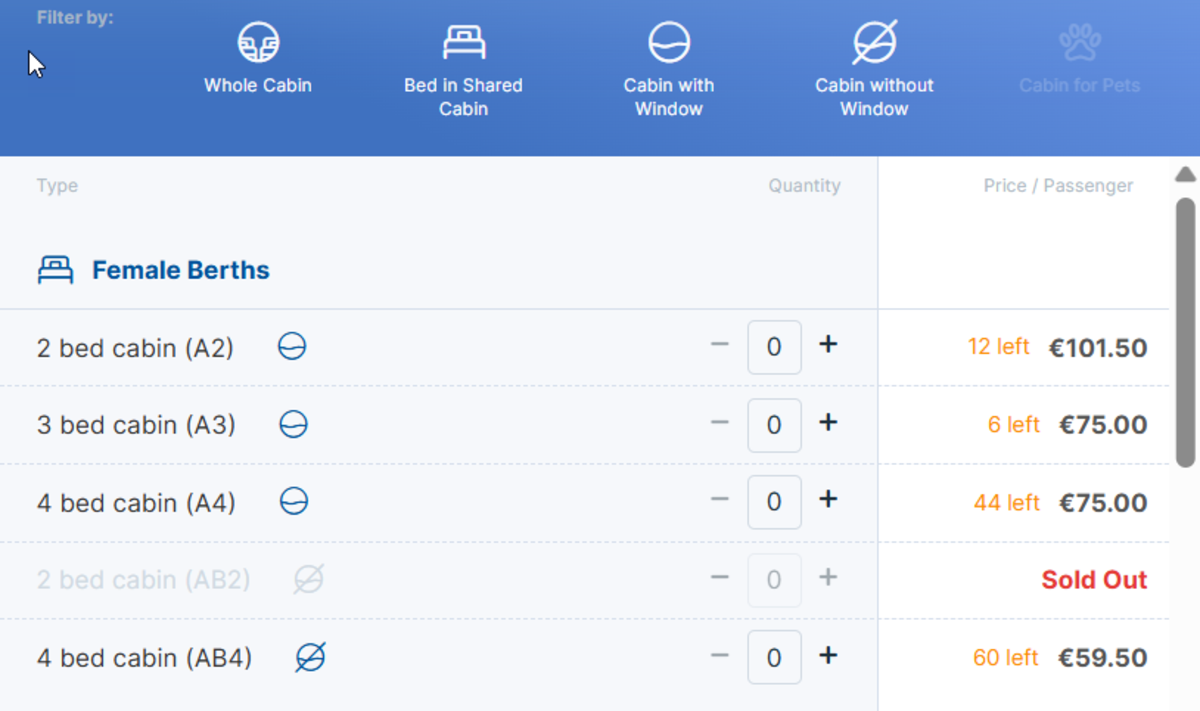Decrease quantity for 4 bed cabin (AB4)
This screenshot has height=711, width=1200.
pyautogui.click(x=720, y=656)
